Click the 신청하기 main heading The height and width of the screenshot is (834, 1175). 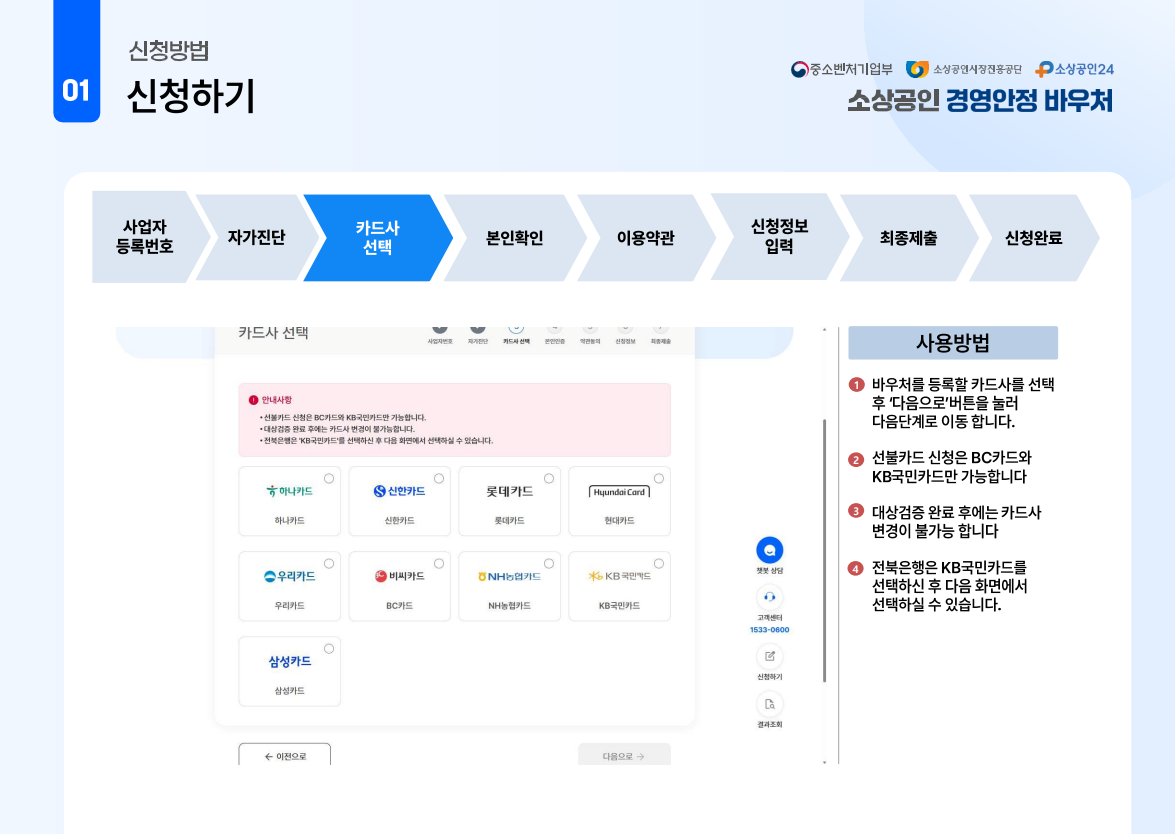point(191,96)
